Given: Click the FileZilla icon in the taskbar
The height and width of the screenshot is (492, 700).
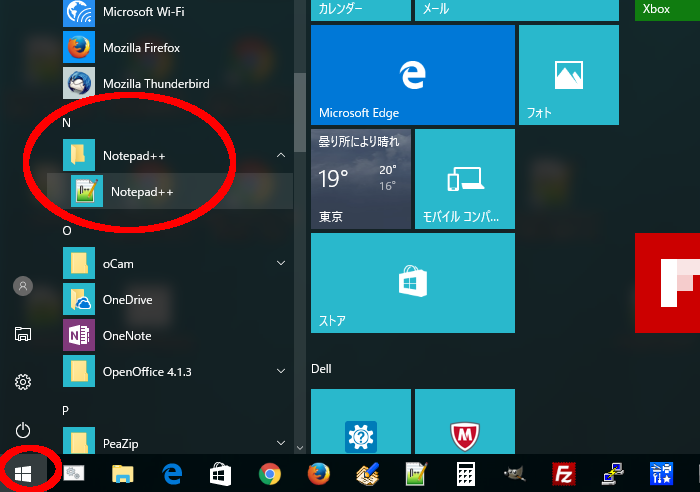Looking at the screenshot, I should point(564,473).
